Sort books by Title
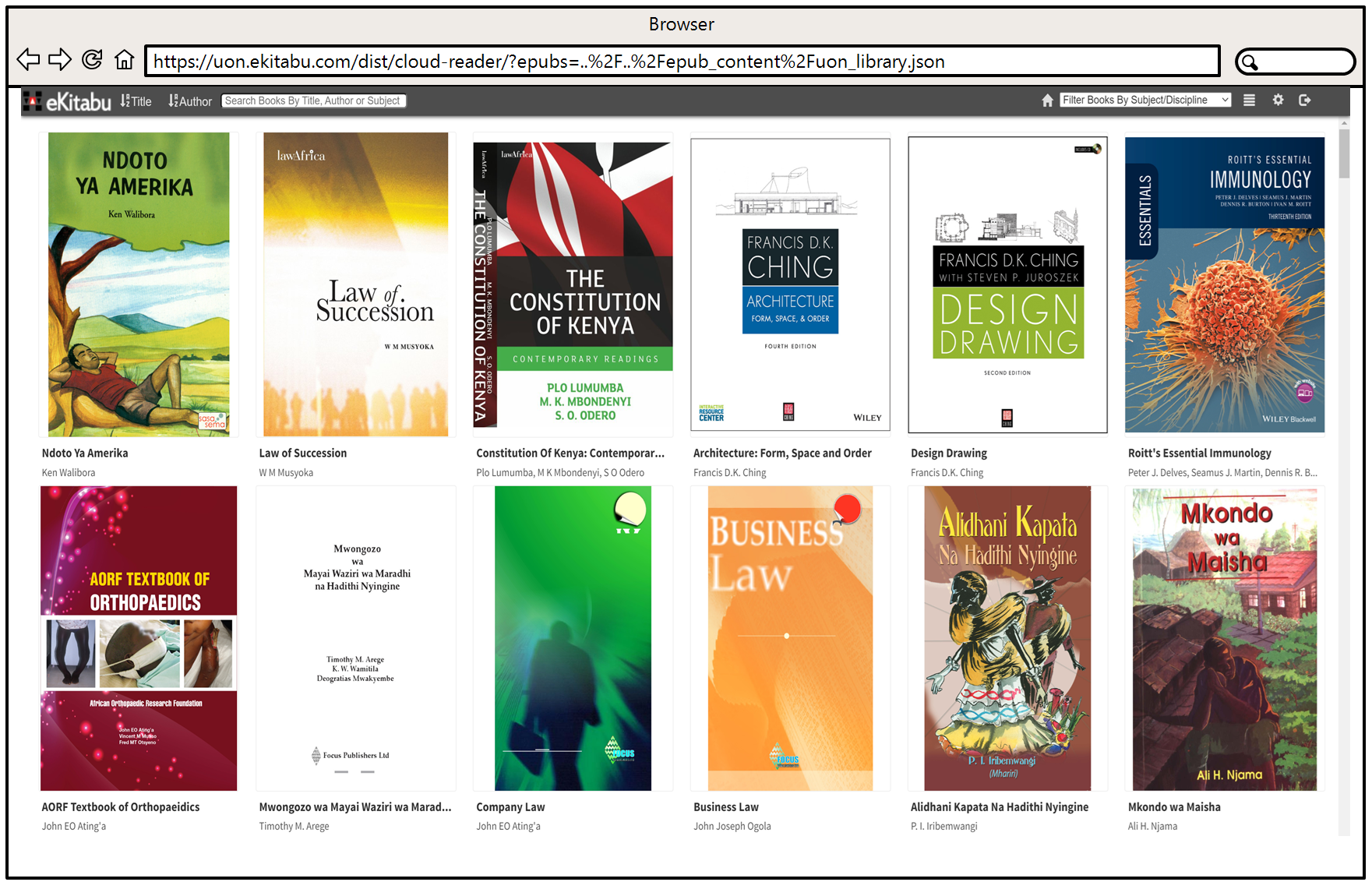 pos(136,101)
